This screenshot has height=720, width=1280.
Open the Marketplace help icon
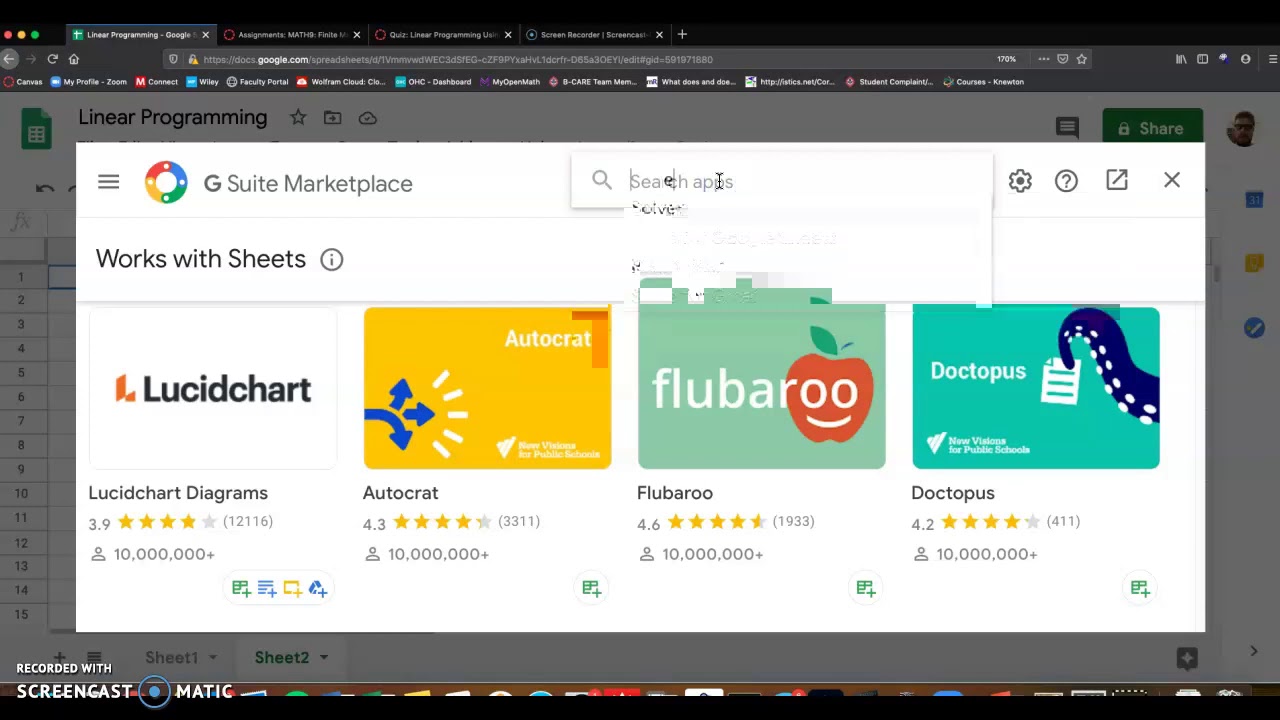click(1066, 181)
